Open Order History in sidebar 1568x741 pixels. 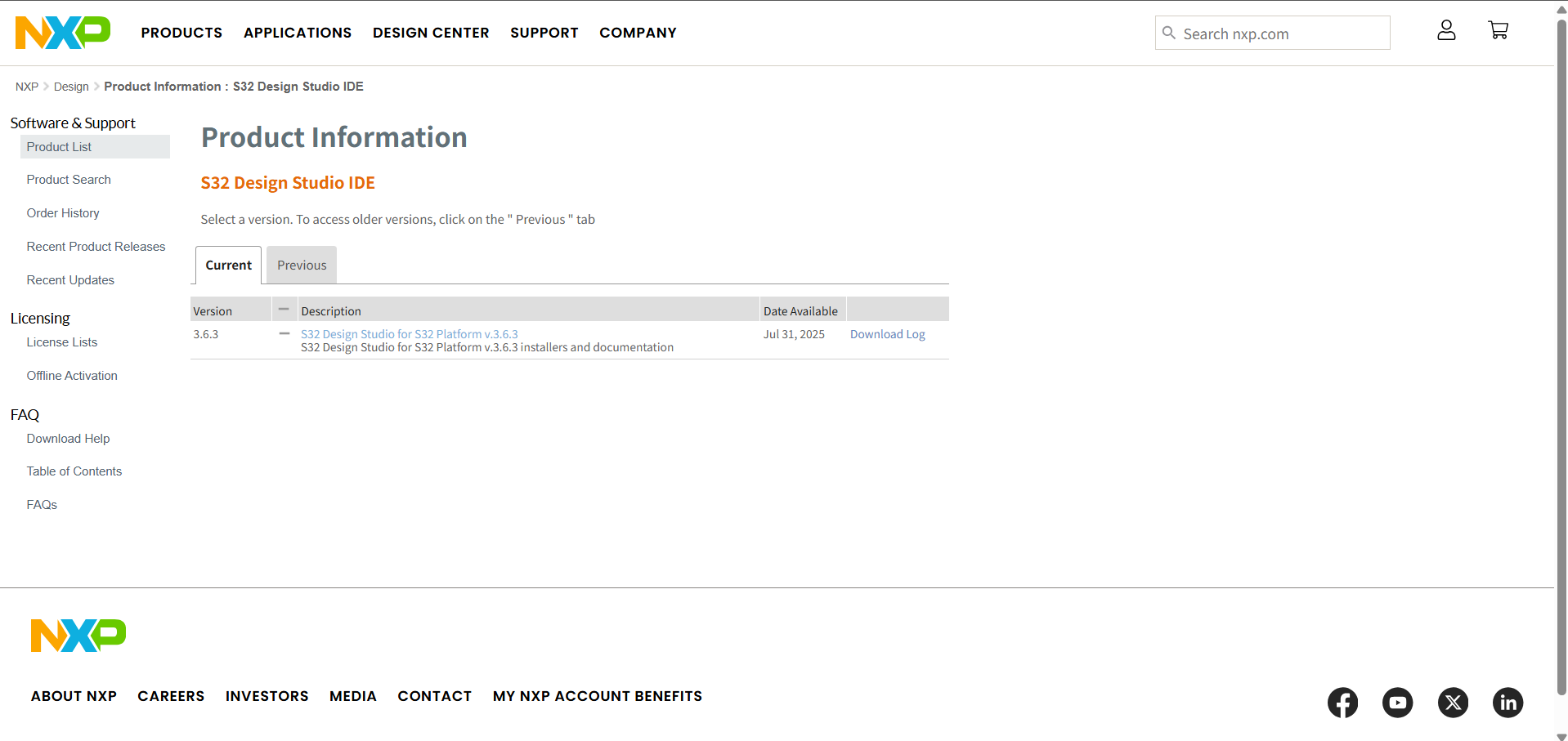click(x=63, y=213)
